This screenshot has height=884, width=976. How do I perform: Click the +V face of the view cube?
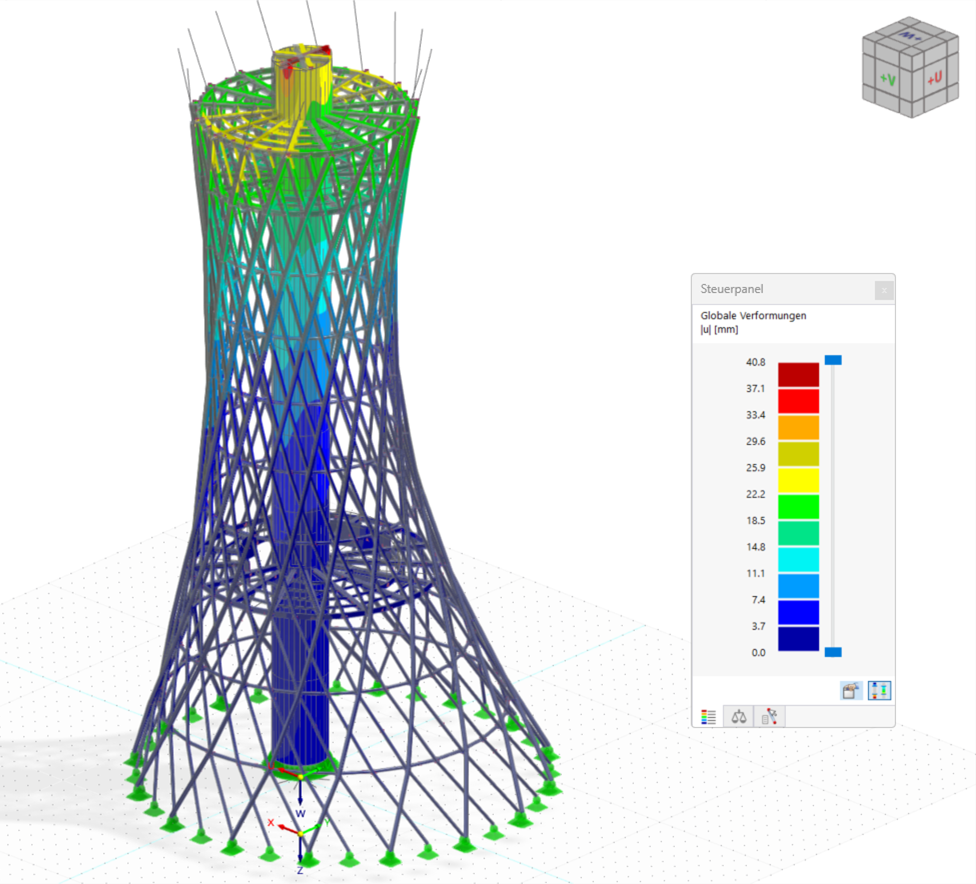click(x=887, y=79)
